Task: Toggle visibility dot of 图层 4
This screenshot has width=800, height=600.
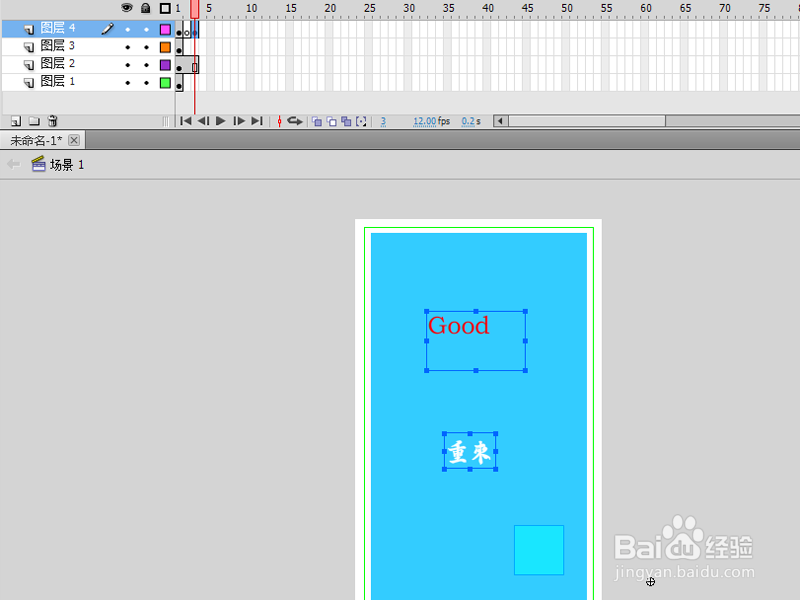Action: point(128,30)
